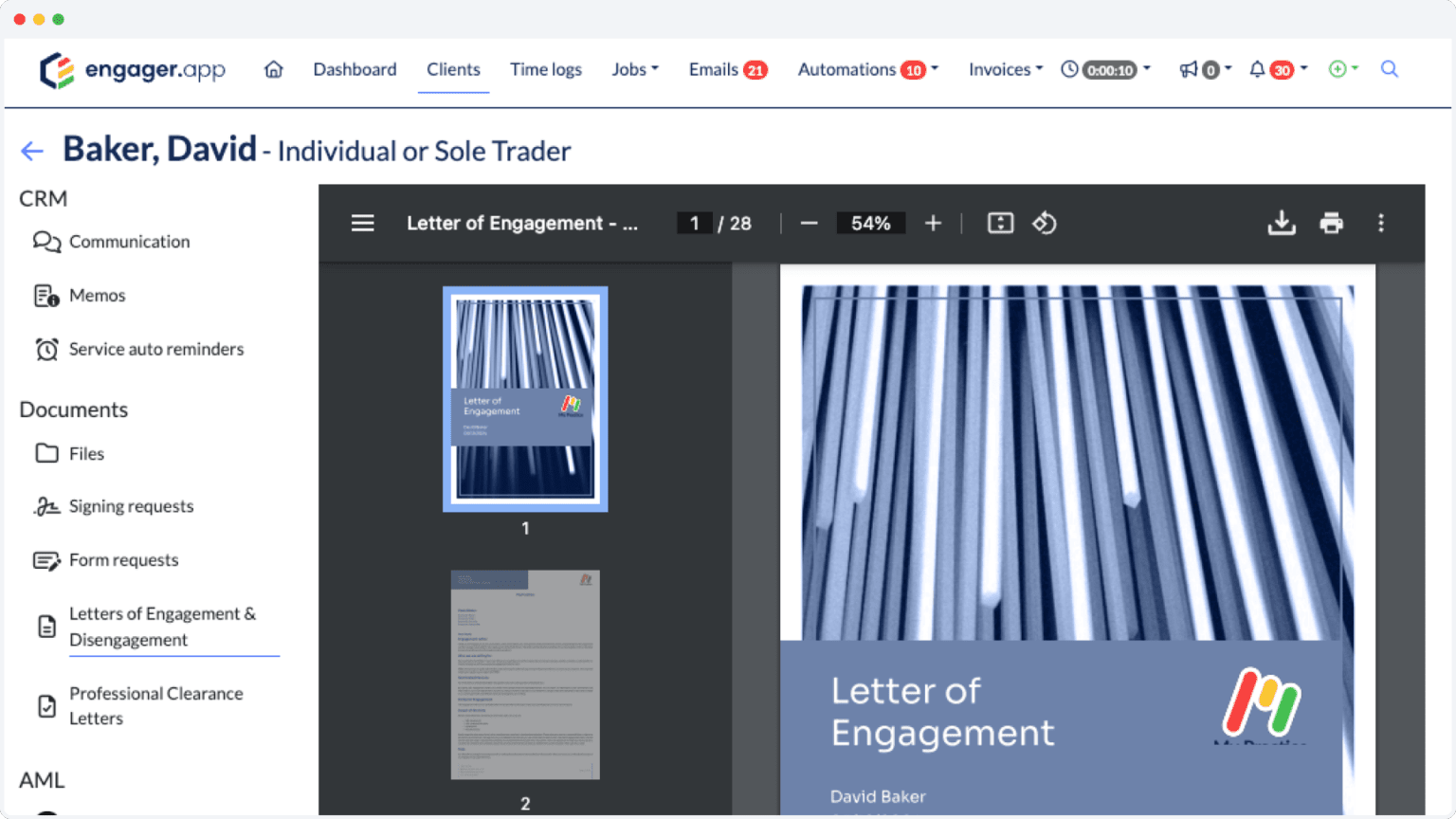This screenshot has height=819, width=1456.
Task: Zoom out the PDF with the minus control
Action: [x=809, y=223]
